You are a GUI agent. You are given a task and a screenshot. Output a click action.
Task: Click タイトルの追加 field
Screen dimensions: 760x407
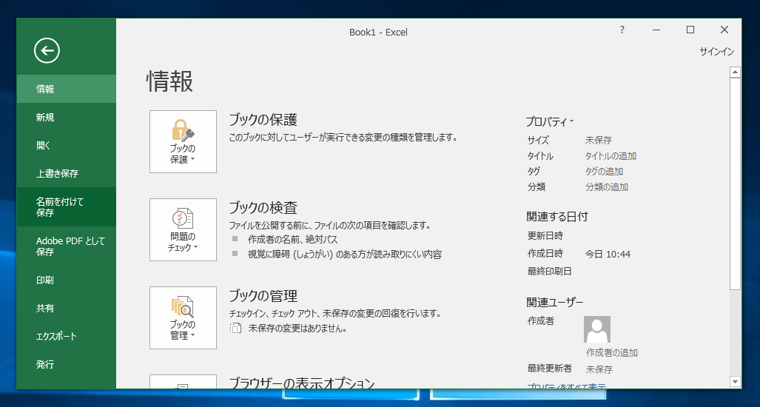(x=611, y=156)
